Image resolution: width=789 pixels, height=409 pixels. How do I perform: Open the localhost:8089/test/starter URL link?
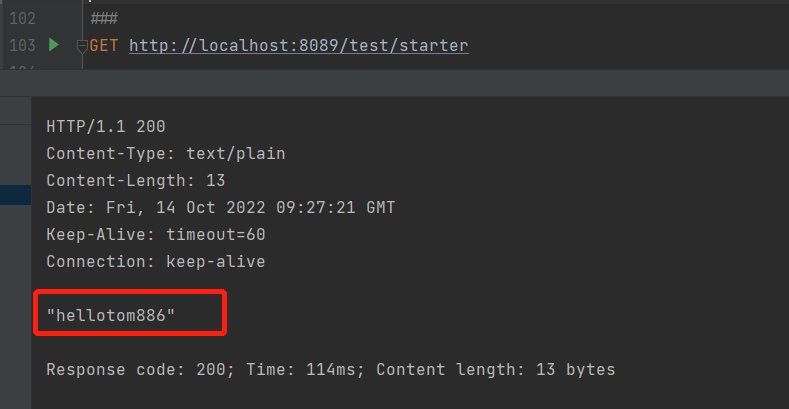(x=298, y=45)
